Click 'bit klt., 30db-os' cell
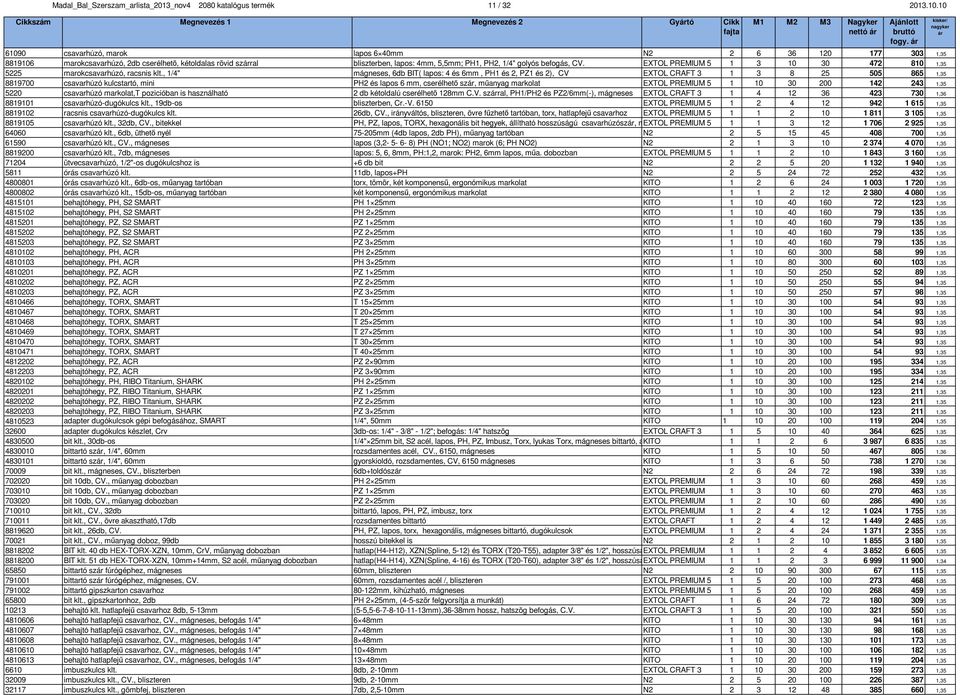Viewport: 960px width, 695px height. (x=89, y=441)
